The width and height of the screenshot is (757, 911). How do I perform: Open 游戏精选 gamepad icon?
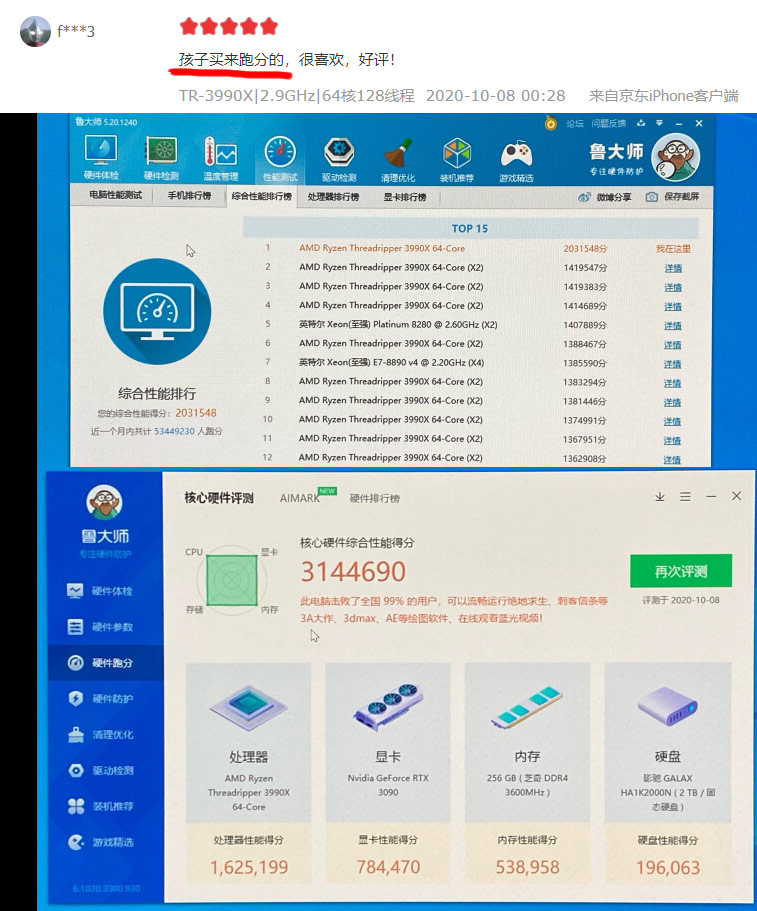(516, 160)
